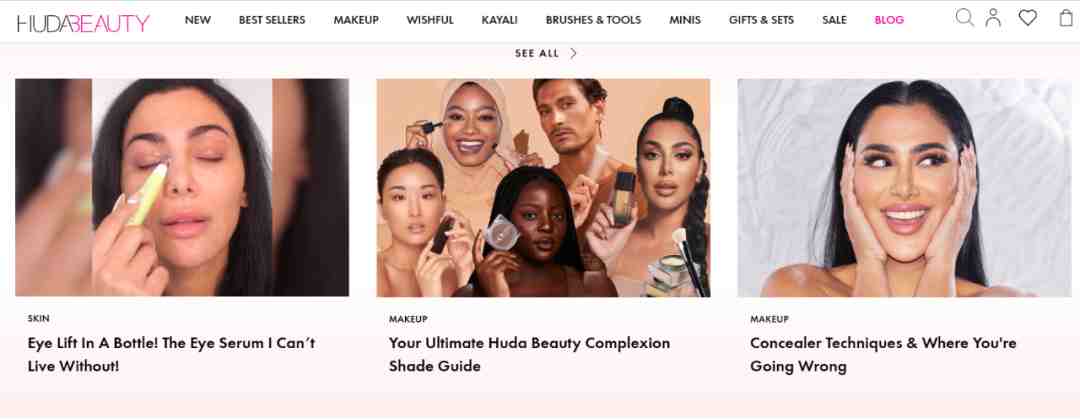Open the BEST SELLERS menu

tap(272, 20)
